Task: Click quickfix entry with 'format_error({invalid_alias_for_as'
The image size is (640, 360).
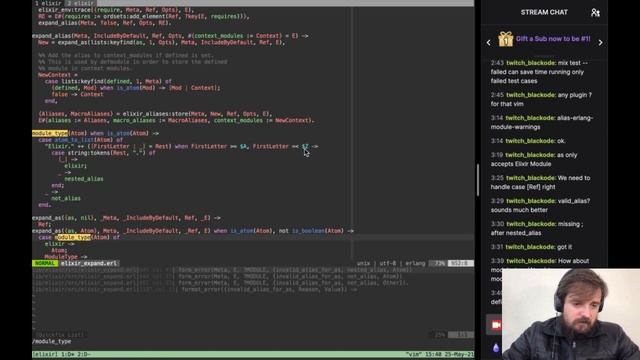Action: click(194, 289)
